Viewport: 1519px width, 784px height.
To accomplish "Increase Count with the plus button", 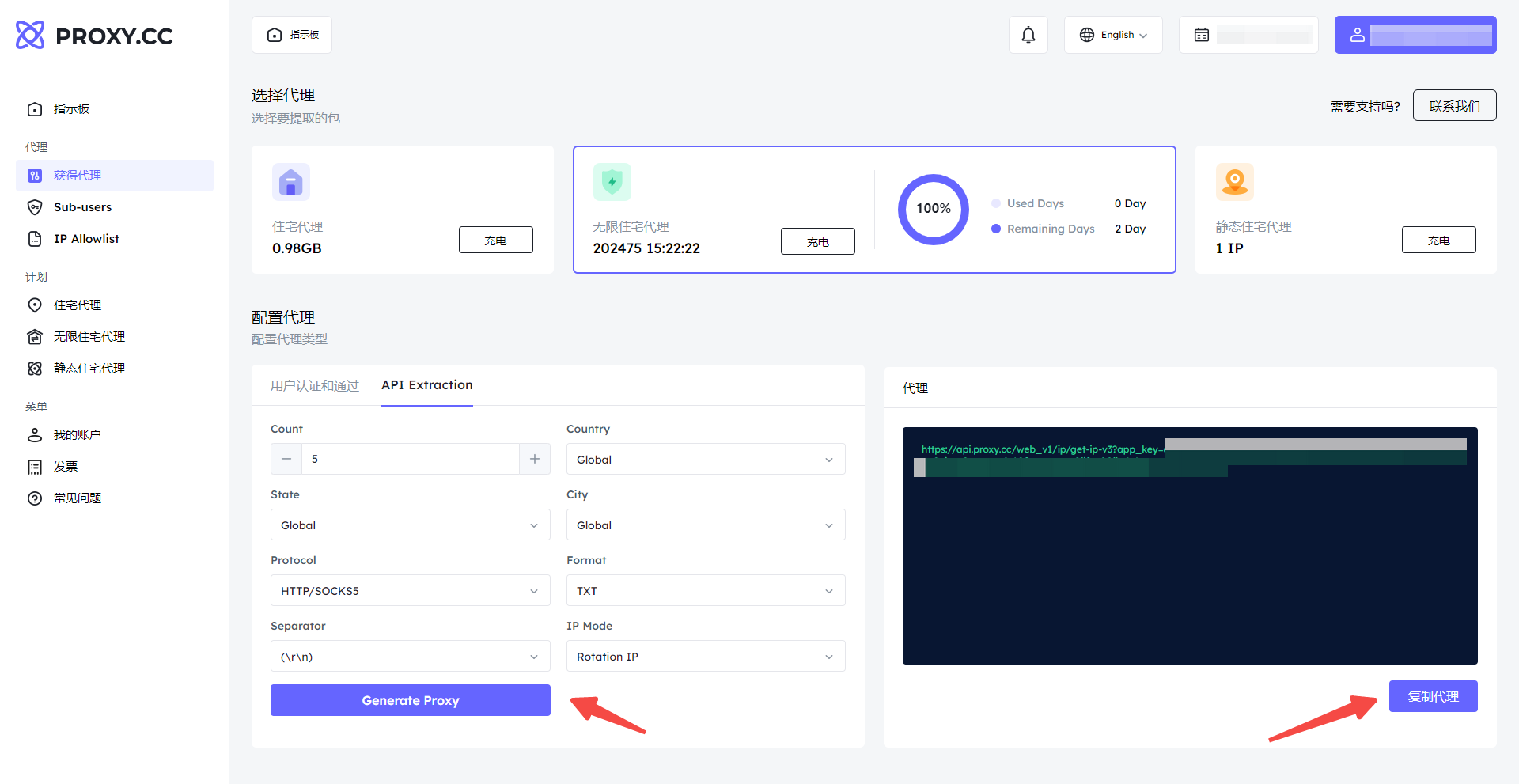I will [x=535, y=459].
